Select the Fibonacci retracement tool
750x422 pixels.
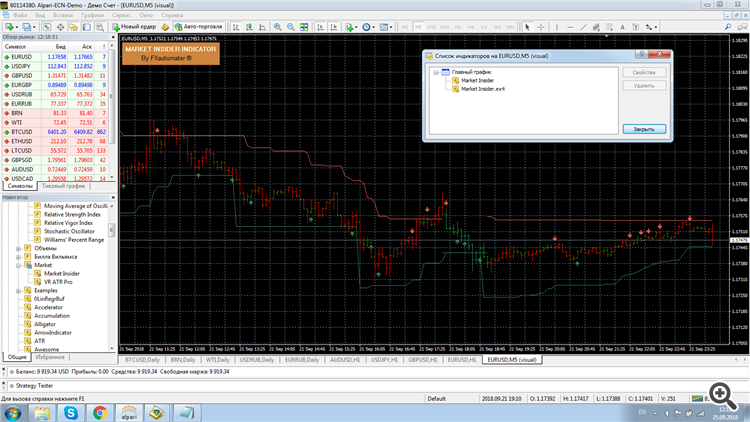[x=609, y=27]
